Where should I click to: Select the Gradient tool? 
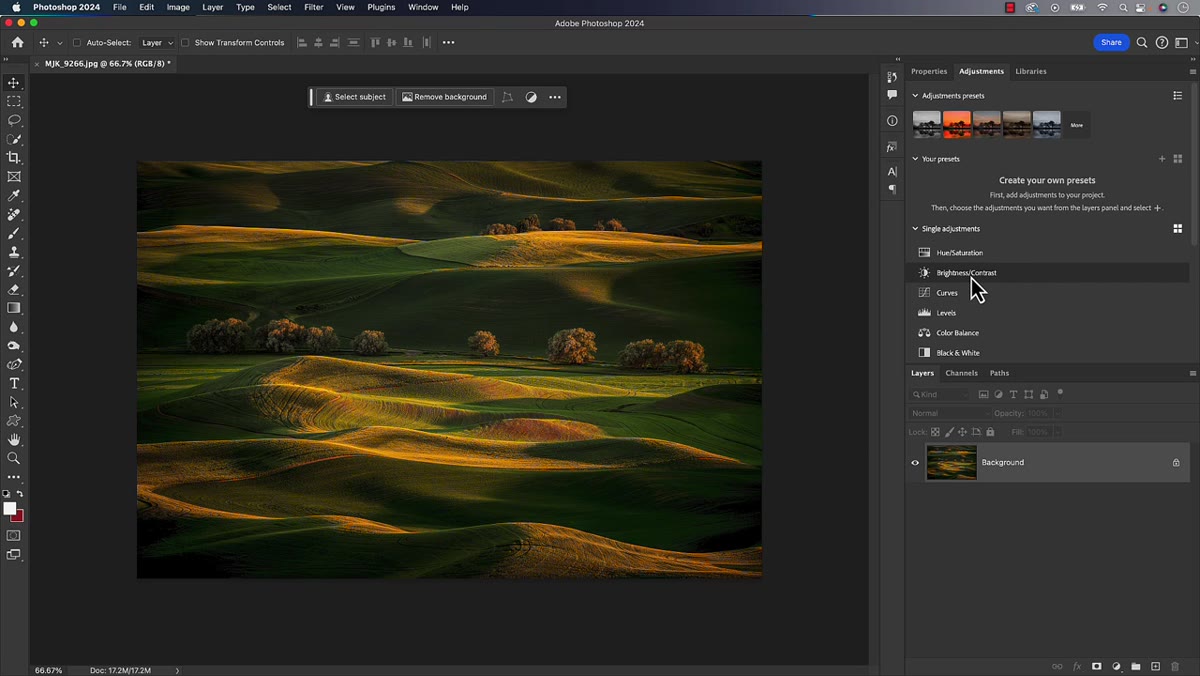(x=14, y=308)
